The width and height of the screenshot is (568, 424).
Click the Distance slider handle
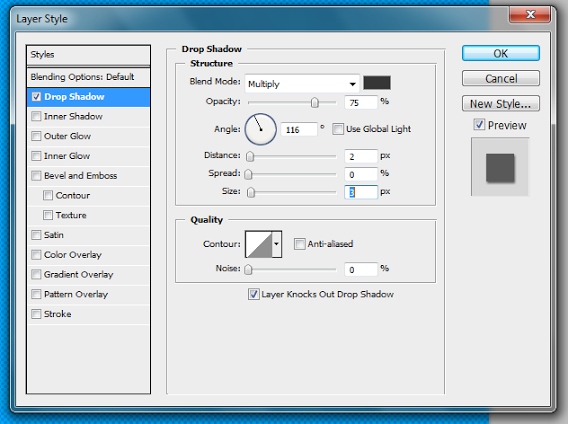coord(250,157)
